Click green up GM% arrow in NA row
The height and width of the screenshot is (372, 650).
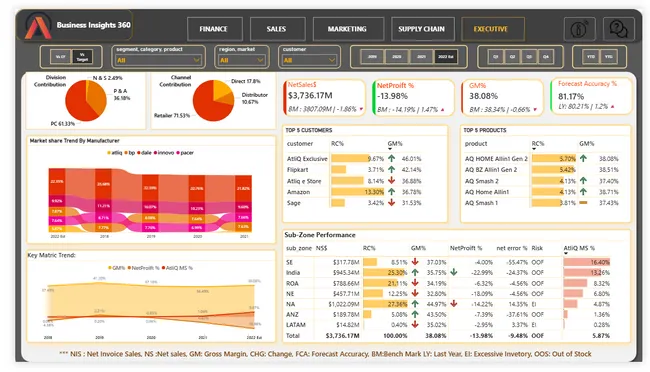click(415, 304)
